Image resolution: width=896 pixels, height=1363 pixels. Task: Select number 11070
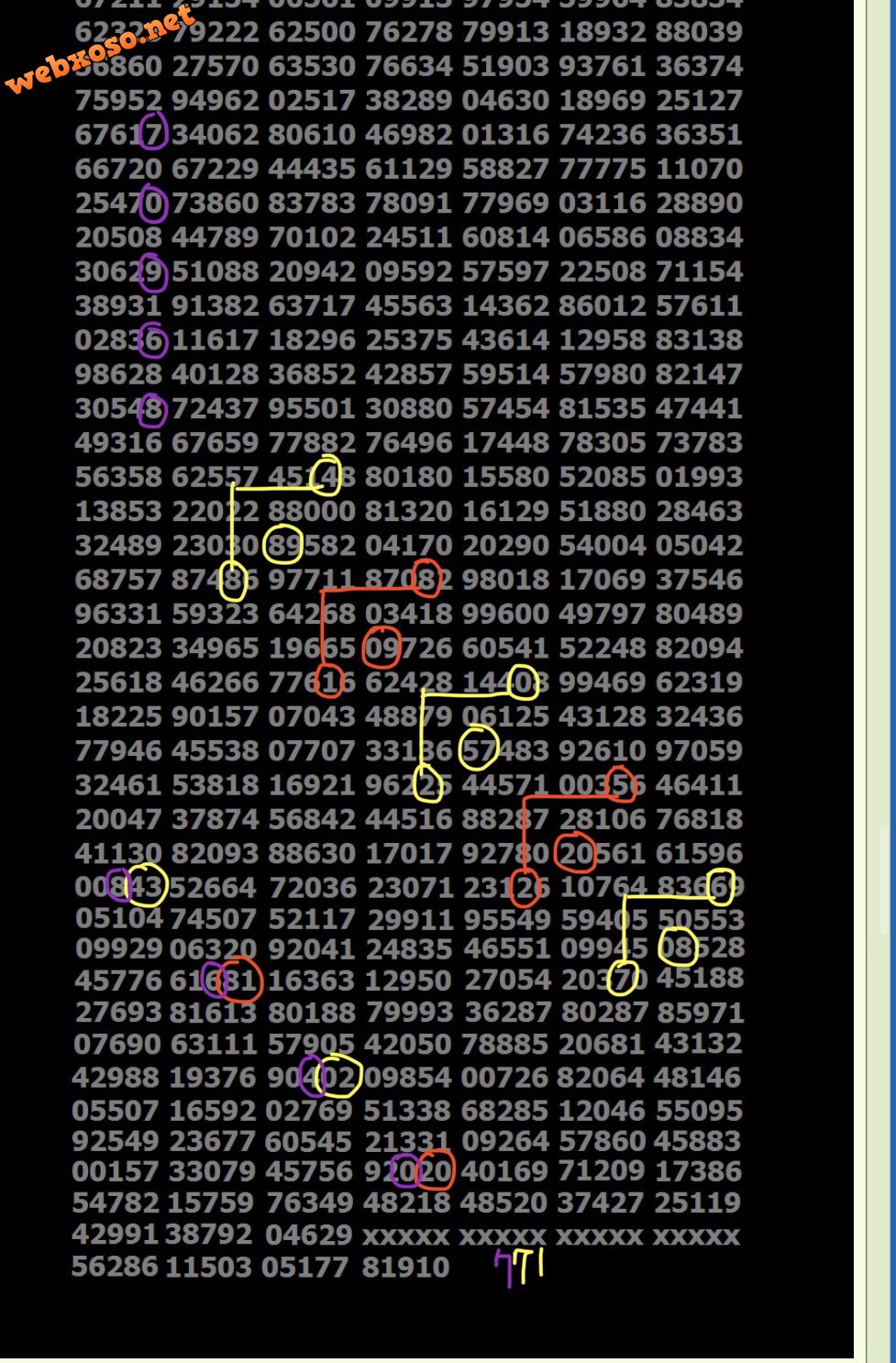pos(699,169)
